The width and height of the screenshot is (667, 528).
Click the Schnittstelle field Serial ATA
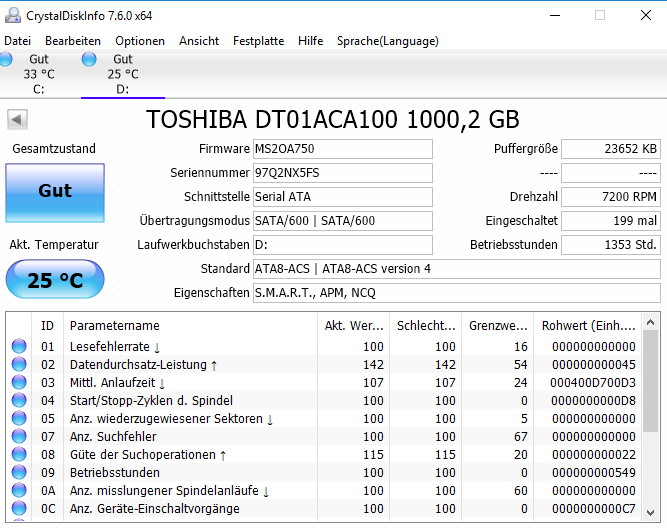[343, 197]
